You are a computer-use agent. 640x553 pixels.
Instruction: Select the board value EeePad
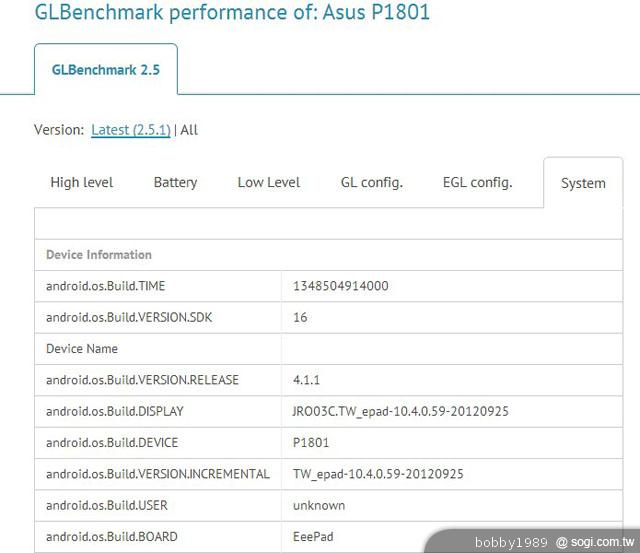(313, 537)
